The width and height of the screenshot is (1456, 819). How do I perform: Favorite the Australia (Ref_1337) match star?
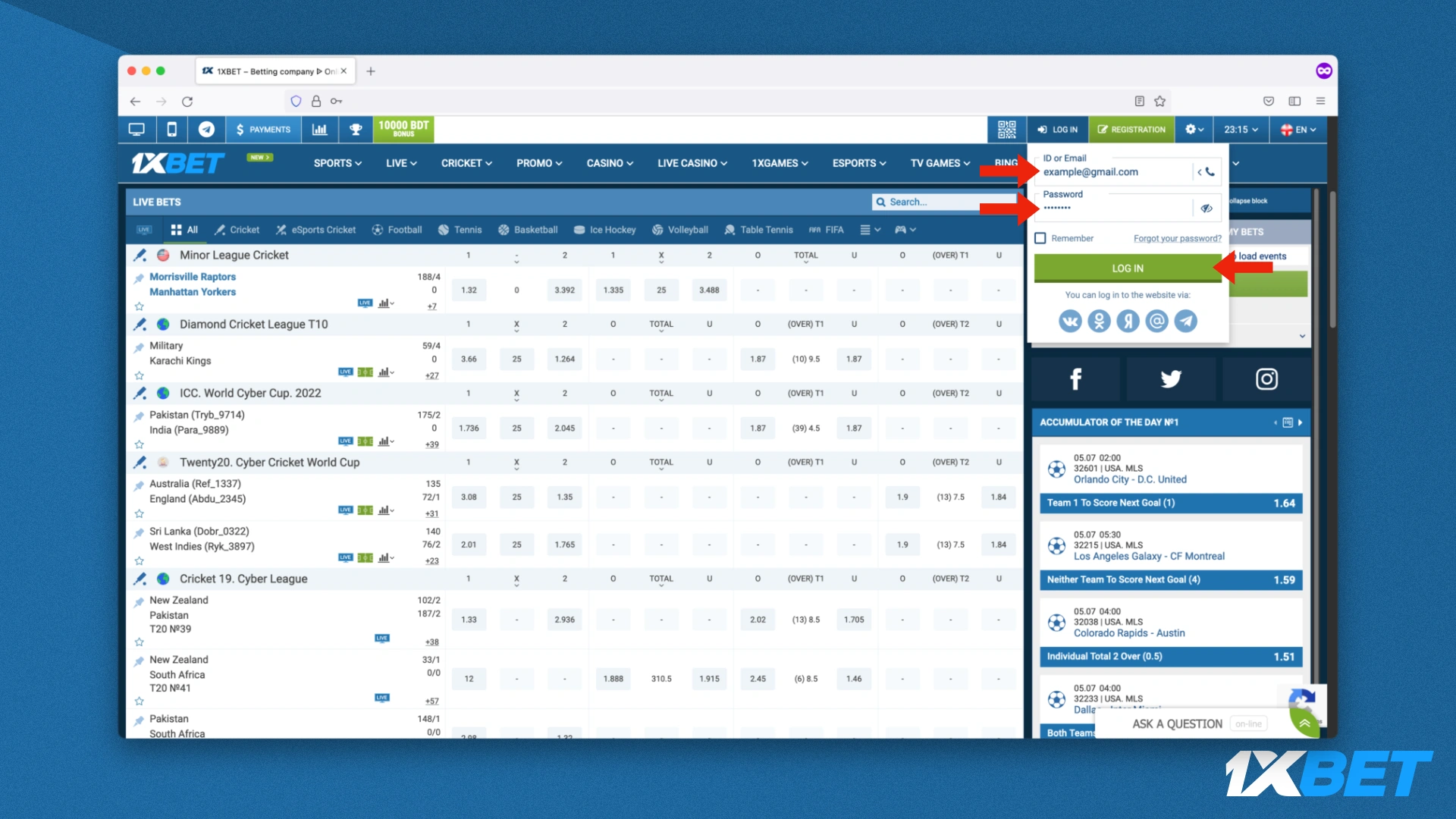click(139, 513)
